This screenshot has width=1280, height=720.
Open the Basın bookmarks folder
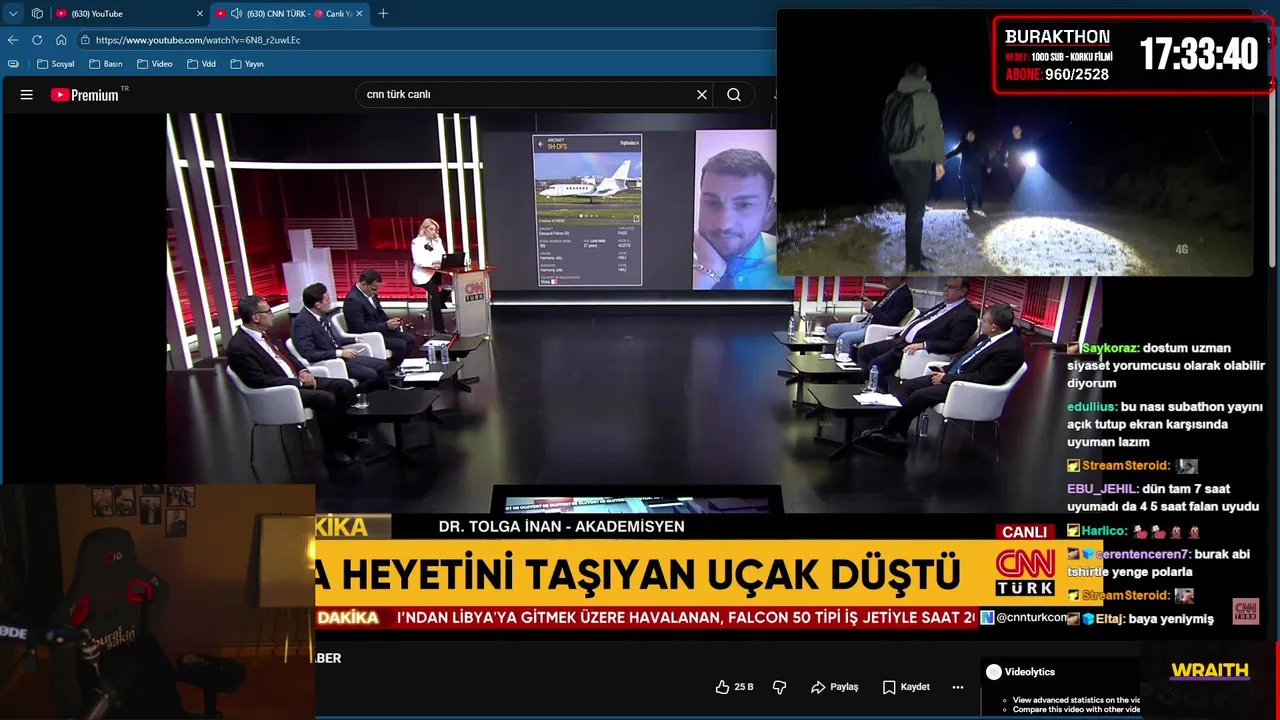(x=105, y=64)
